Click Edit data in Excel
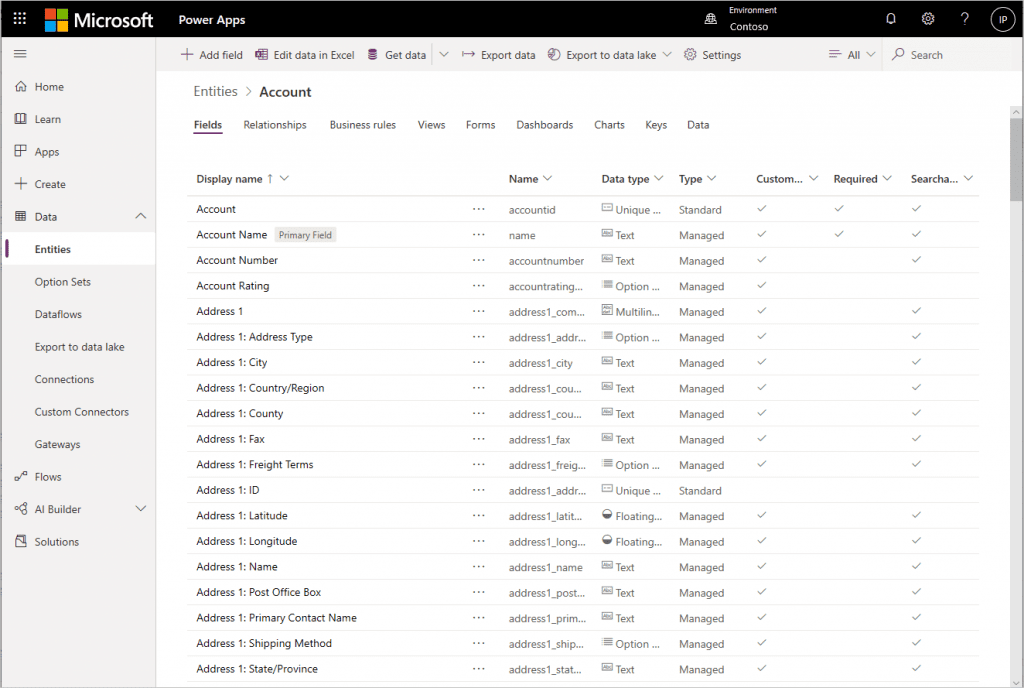This screenshot has height=688, width=1024. [x=305, y=55]
